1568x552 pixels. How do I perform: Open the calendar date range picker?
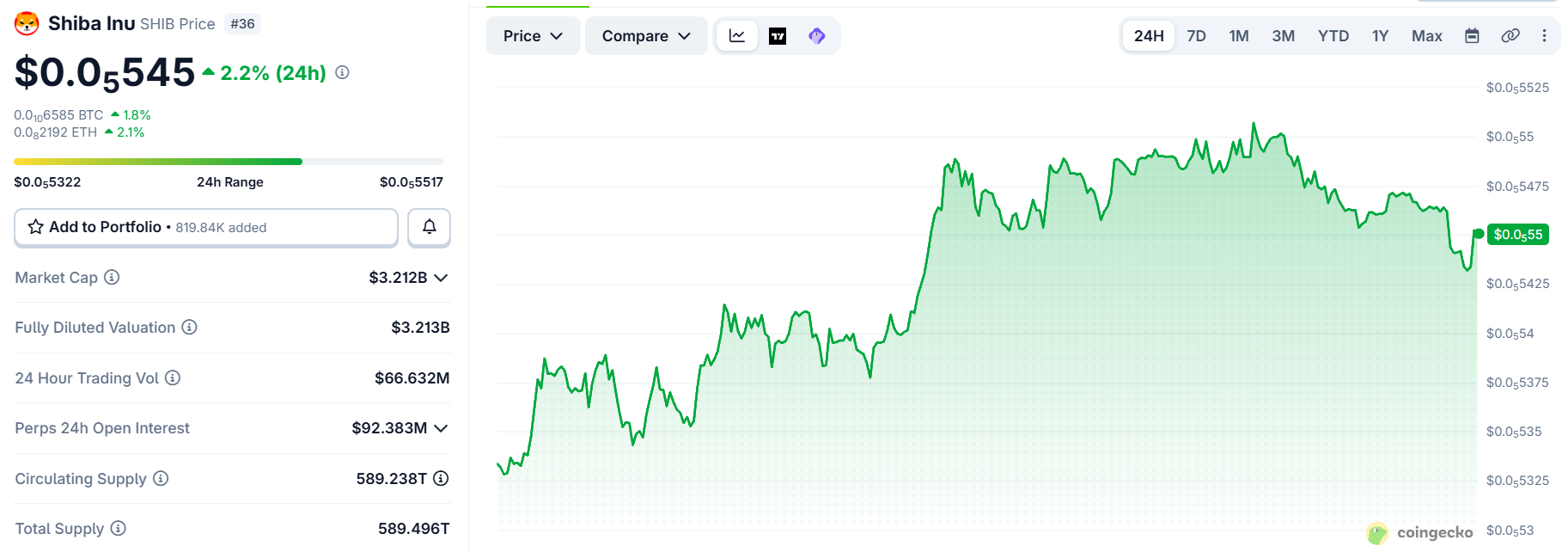tap(1472, 36)
